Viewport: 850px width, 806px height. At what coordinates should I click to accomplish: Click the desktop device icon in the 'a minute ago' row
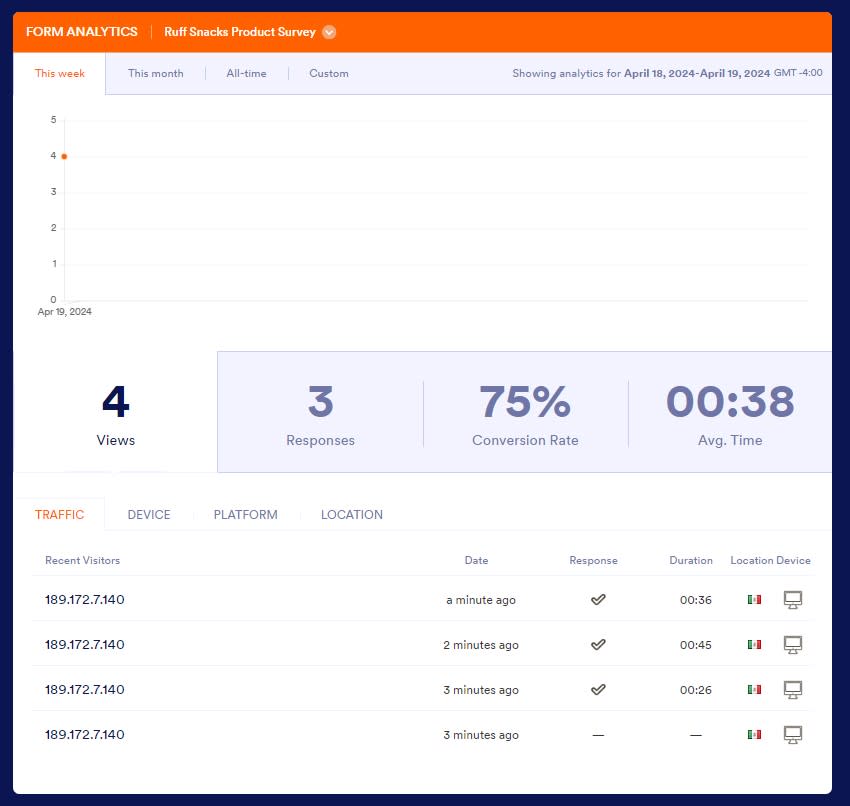pyautogui.click(x=793, y=599)
